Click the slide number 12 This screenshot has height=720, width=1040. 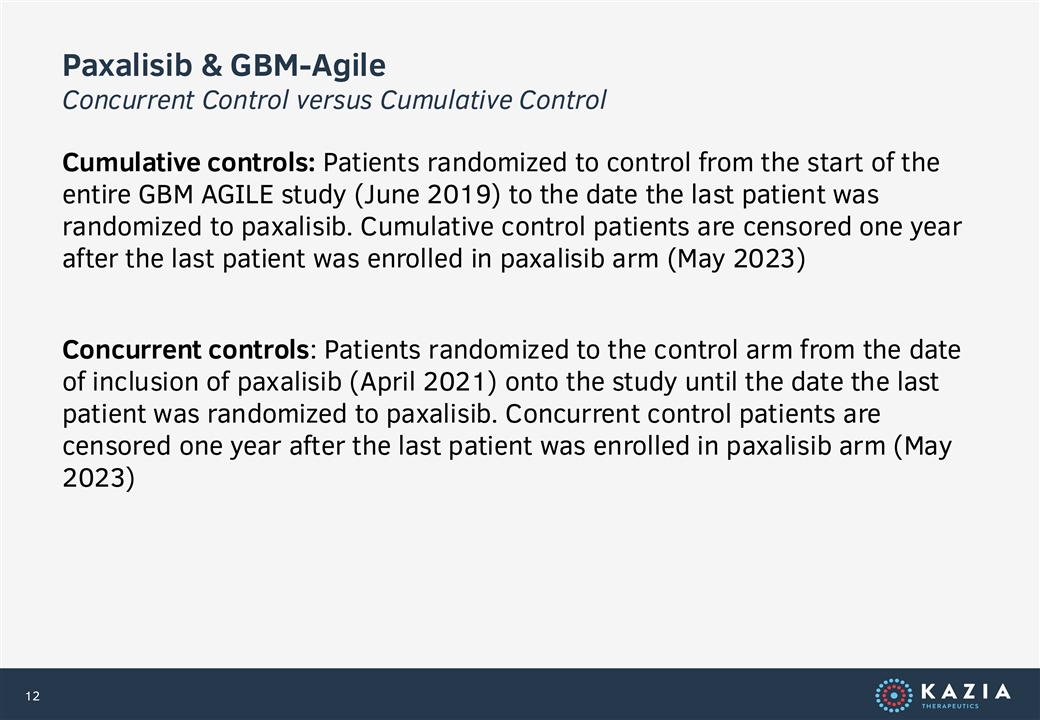coord(32,696)
